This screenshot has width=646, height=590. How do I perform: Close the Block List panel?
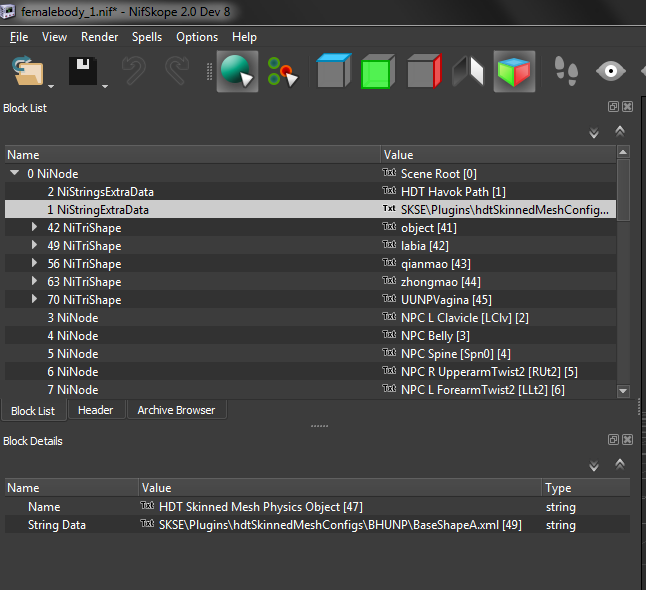[x=627, y=107]
